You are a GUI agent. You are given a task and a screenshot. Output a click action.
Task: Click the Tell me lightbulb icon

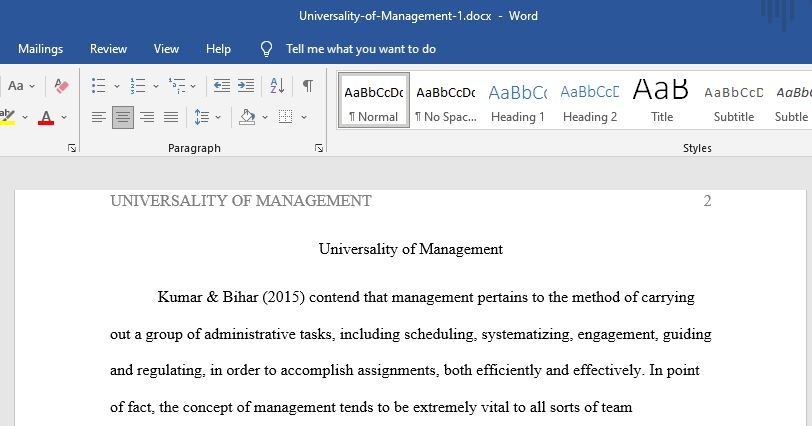266,49
